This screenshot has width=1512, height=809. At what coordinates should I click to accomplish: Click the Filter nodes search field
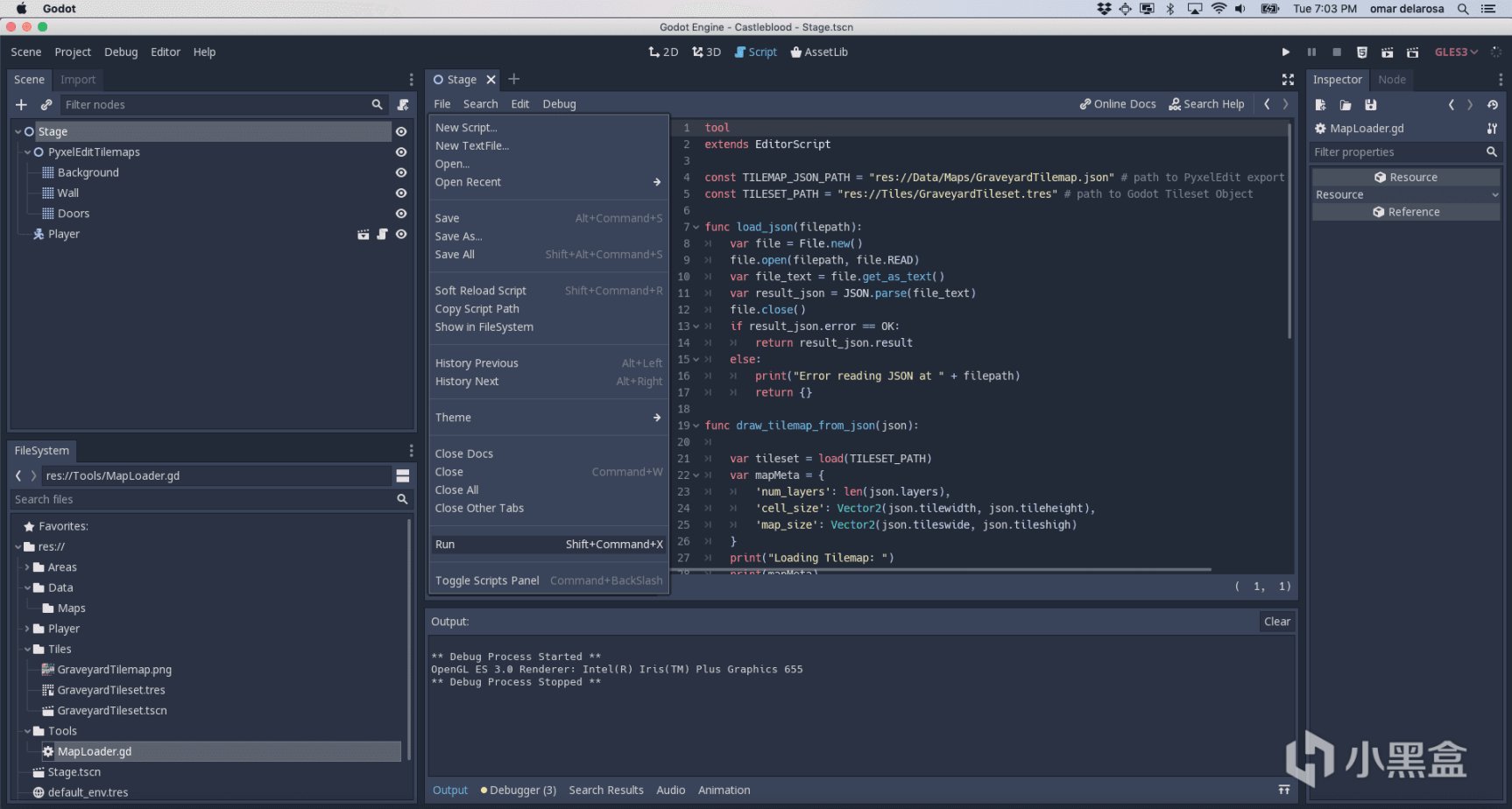click(x=215, y=105)
